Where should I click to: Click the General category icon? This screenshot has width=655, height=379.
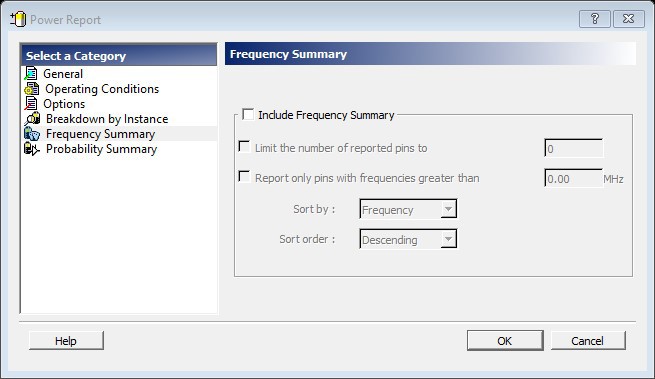[31, 74]
